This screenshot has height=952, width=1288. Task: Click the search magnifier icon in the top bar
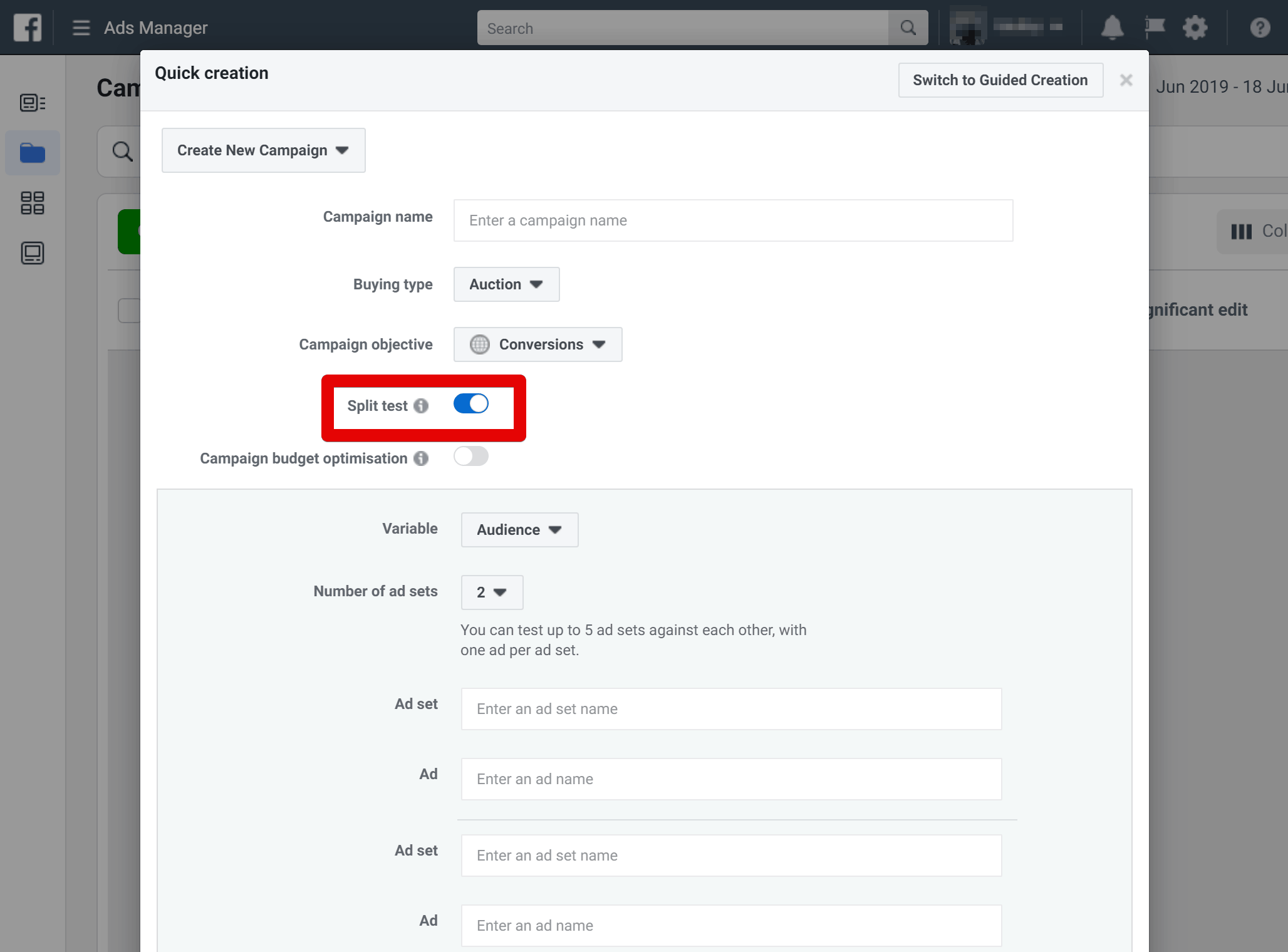point(908,28)
